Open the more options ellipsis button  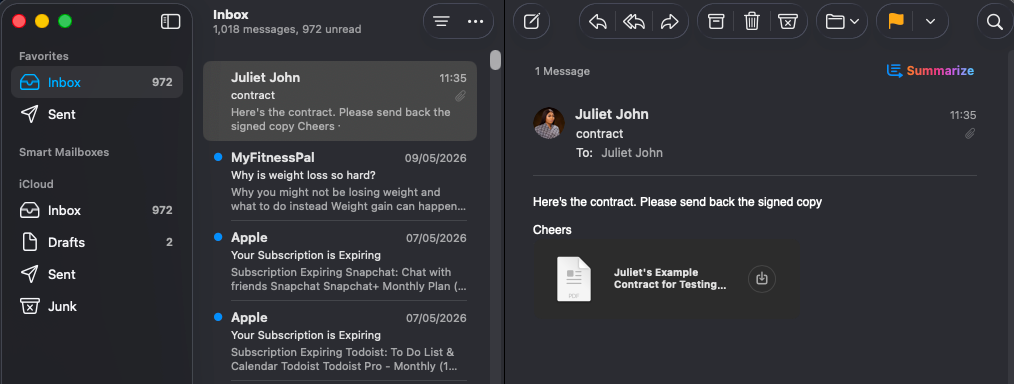point(475,21)
